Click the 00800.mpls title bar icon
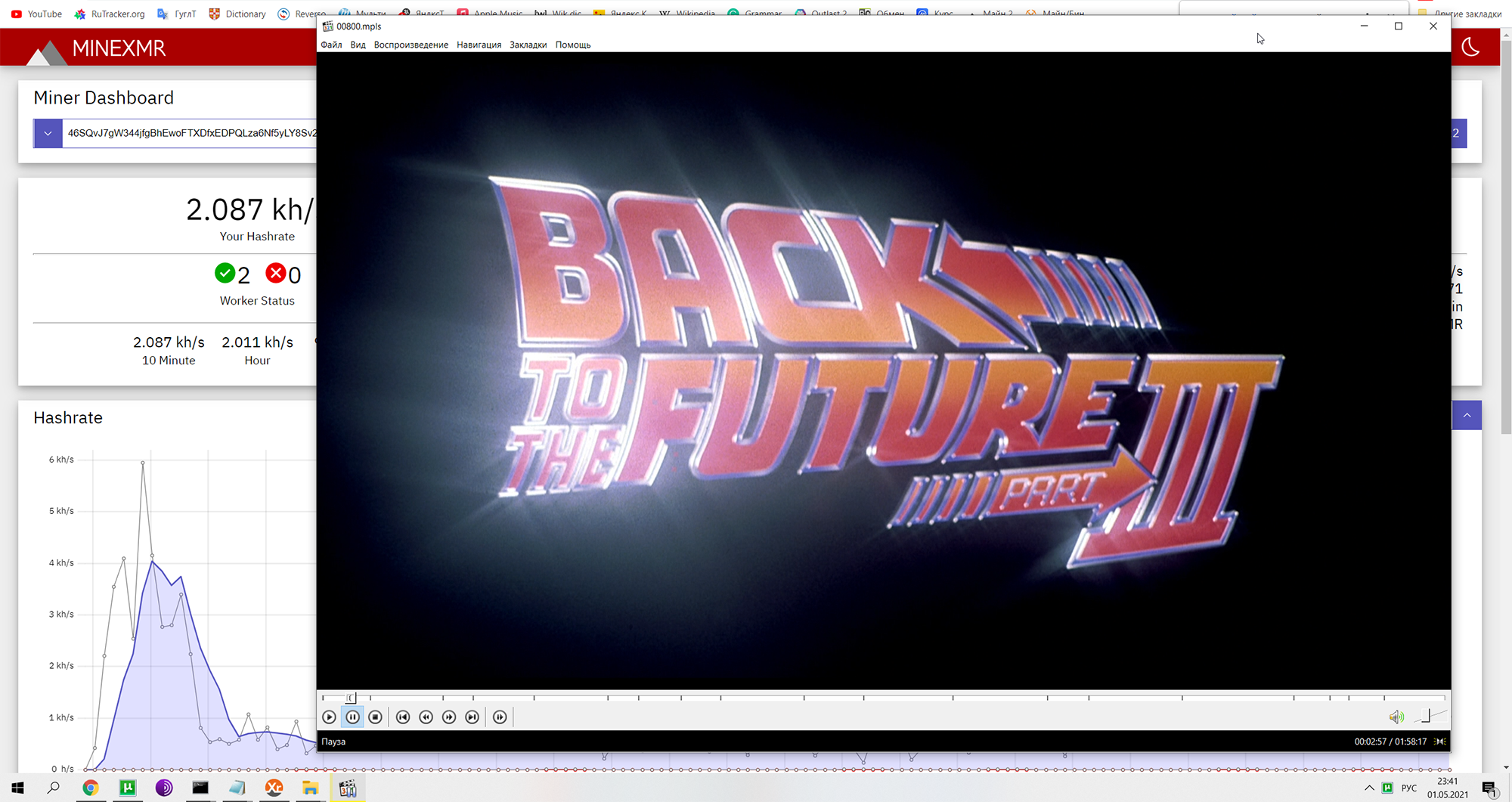The image size is (1512, 802). point(328,26)
